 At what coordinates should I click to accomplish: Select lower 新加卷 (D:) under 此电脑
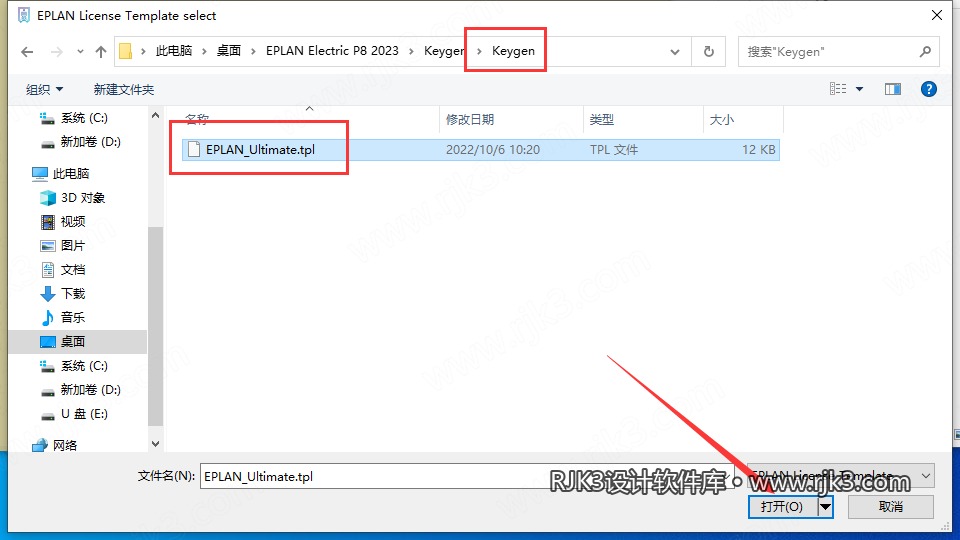point(90,390)
